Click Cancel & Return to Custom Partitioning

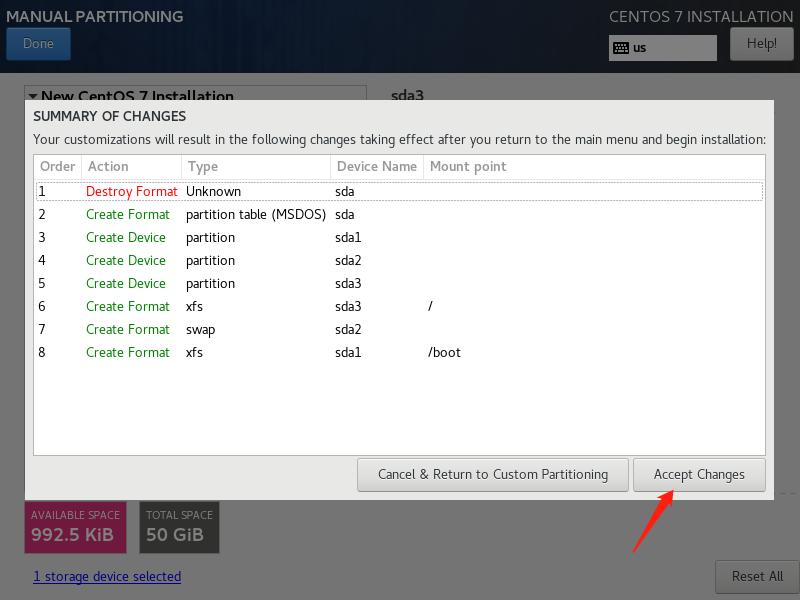(492, 474)
